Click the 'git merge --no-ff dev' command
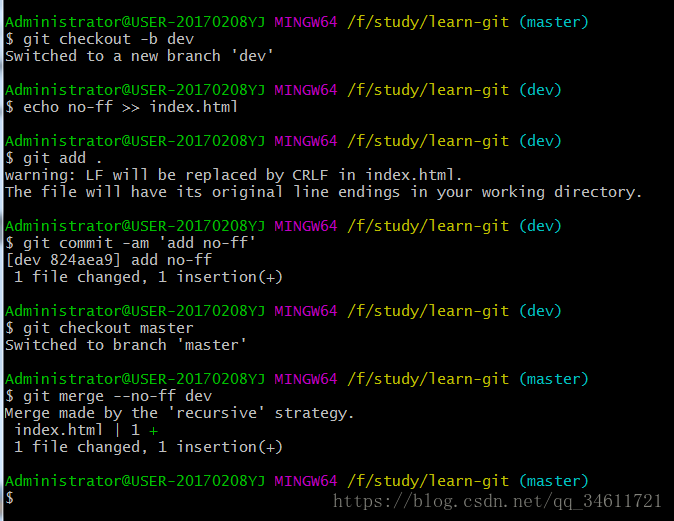The image size is (674, 521). click(108, 396)
